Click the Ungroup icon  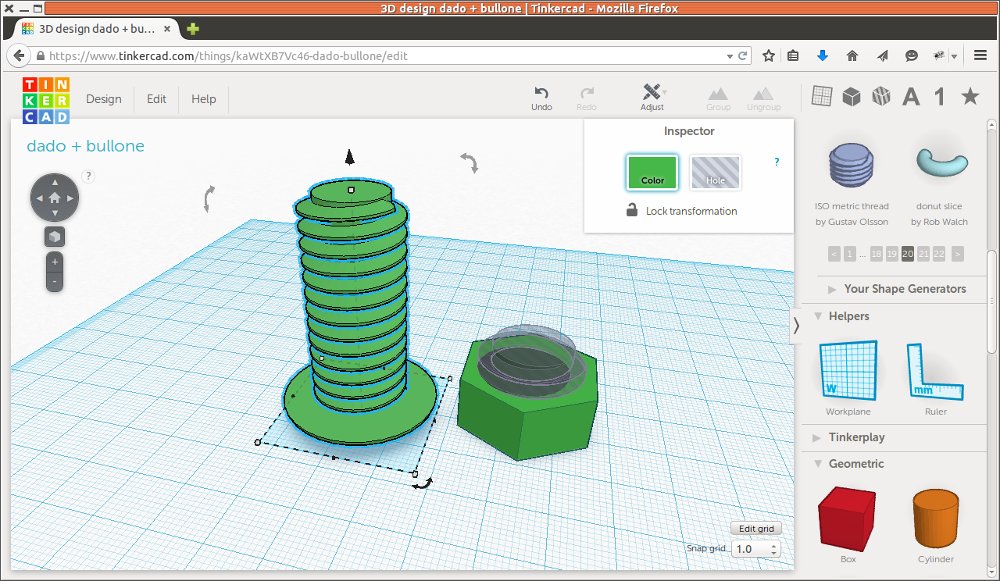pos(763,94)
